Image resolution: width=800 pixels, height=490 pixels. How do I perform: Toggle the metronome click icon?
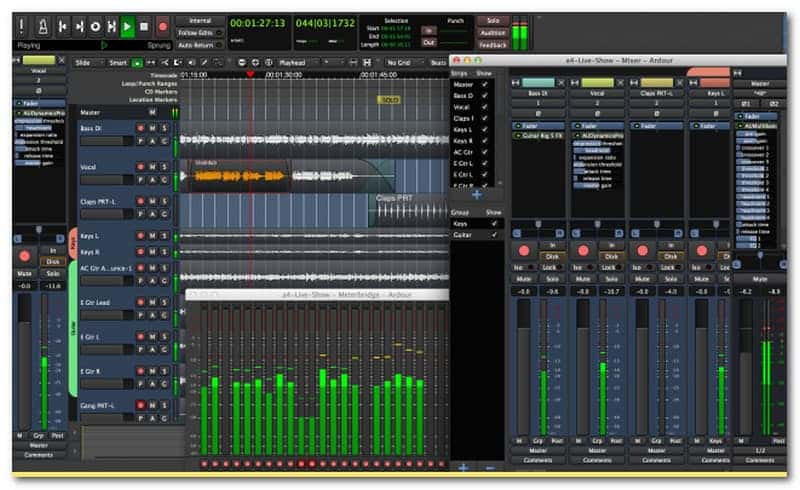[43, 26]
